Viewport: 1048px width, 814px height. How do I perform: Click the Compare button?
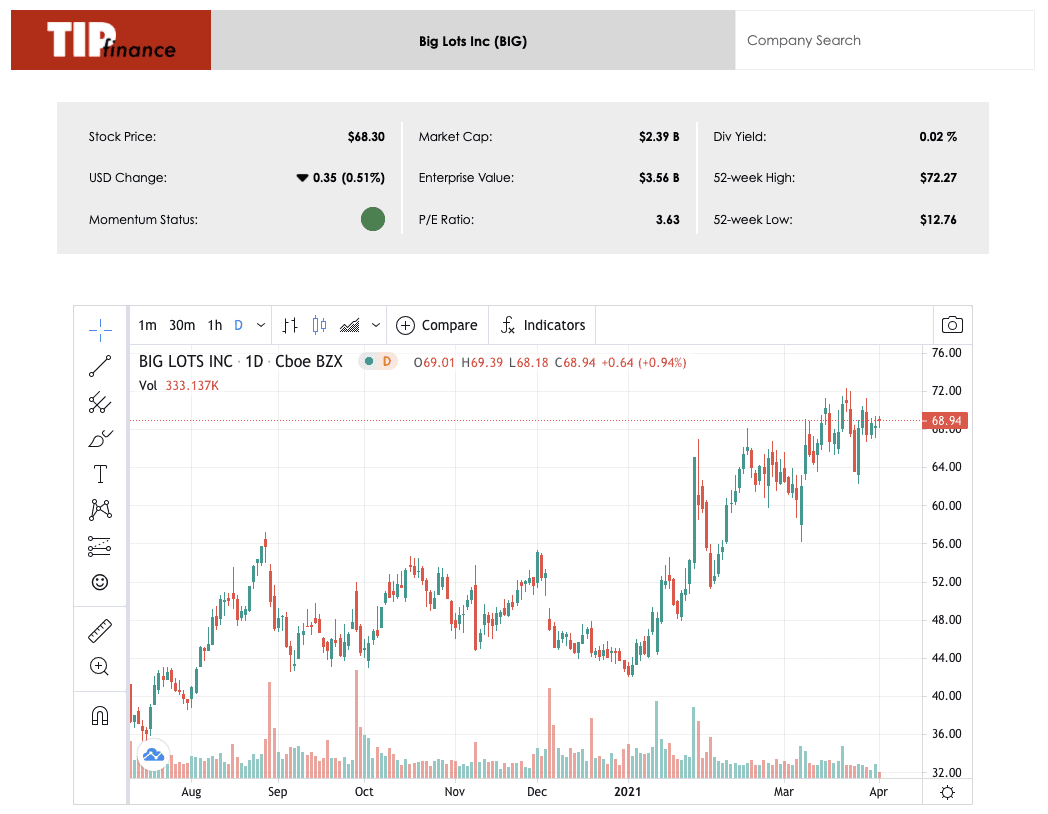pyautogui.click(x=436, y=325)
